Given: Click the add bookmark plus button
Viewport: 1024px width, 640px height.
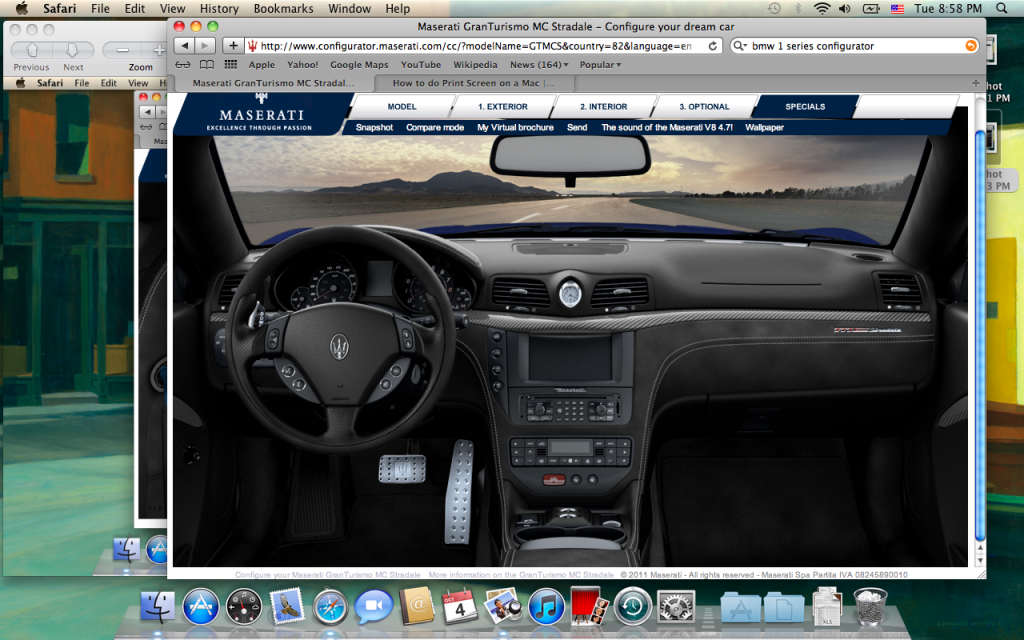Looking at the screenshot, I should (232, 46).
